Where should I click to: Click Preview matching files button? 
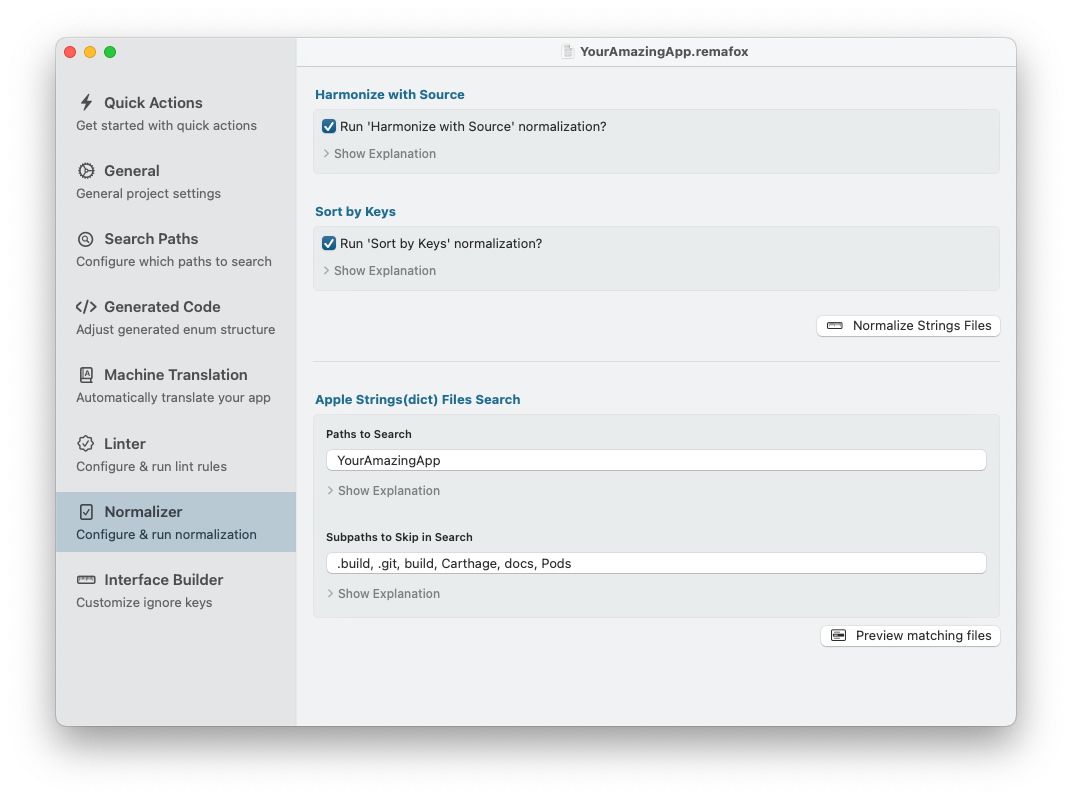[x=910, y=636]
